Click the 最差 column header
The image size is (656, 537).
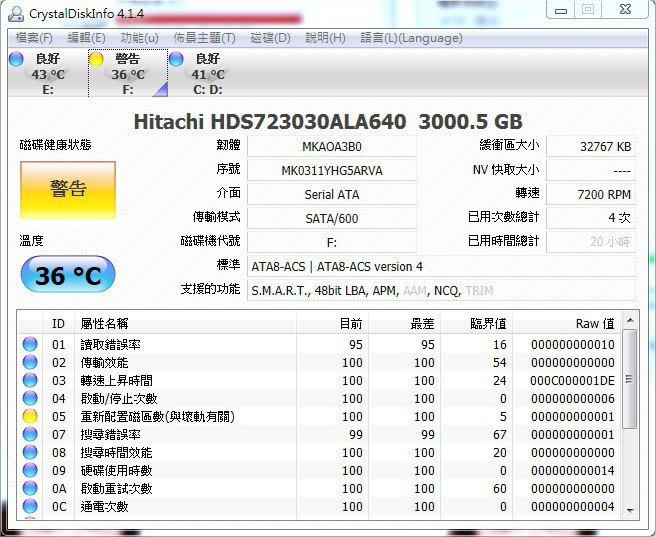(405, 323)
